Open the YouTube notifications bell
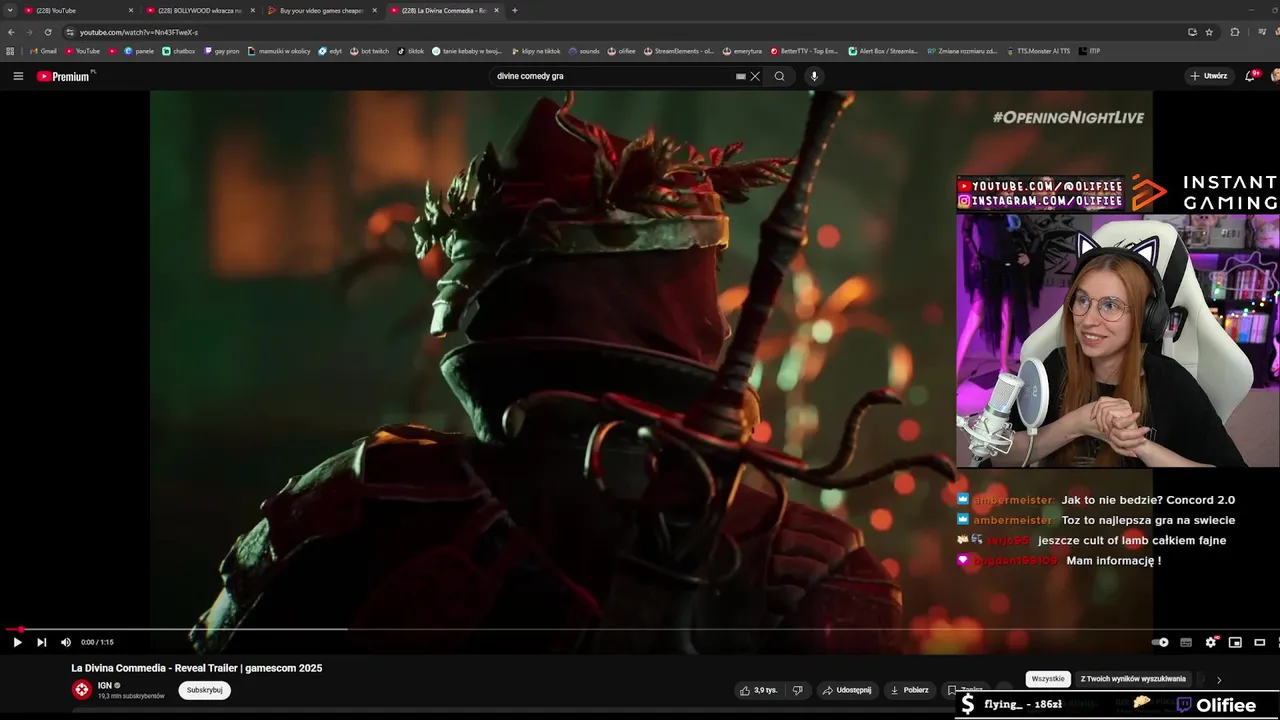This screenshot has height=720, width=1280. (x=1250, y=76)
